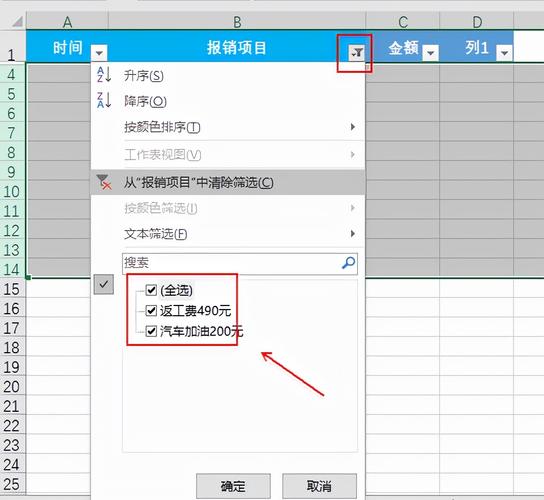Screen dimensions: 544x500
Task: Open the 时间 column filter dropdown
Action: tap(99, 53)
